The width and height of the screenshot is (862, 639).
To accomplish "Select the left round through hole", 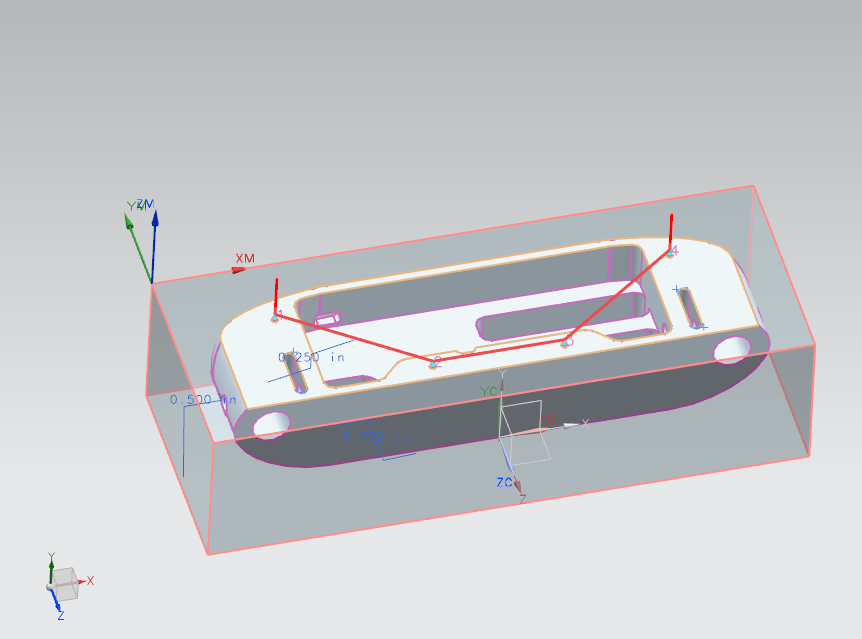I will (271, 425).
